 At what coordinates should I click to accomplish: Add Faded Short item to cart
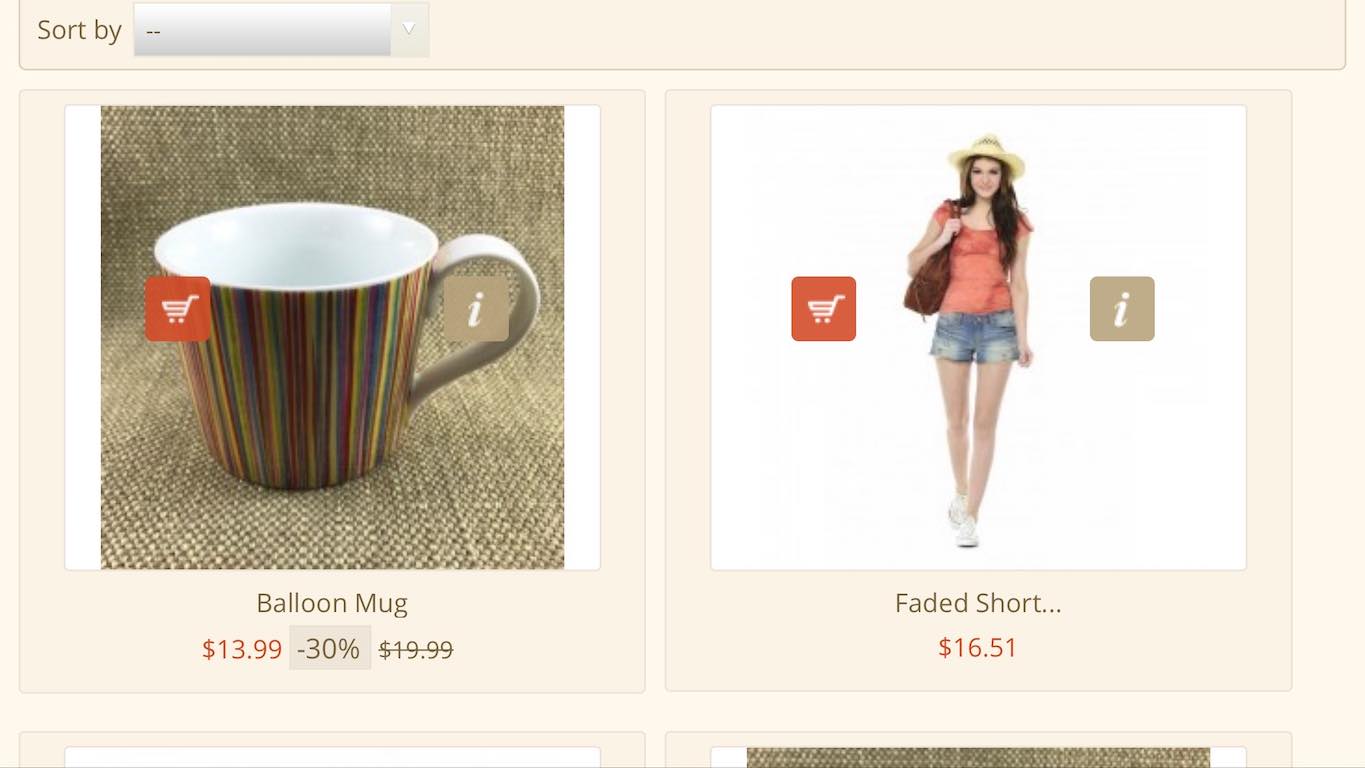click(824, 309)
